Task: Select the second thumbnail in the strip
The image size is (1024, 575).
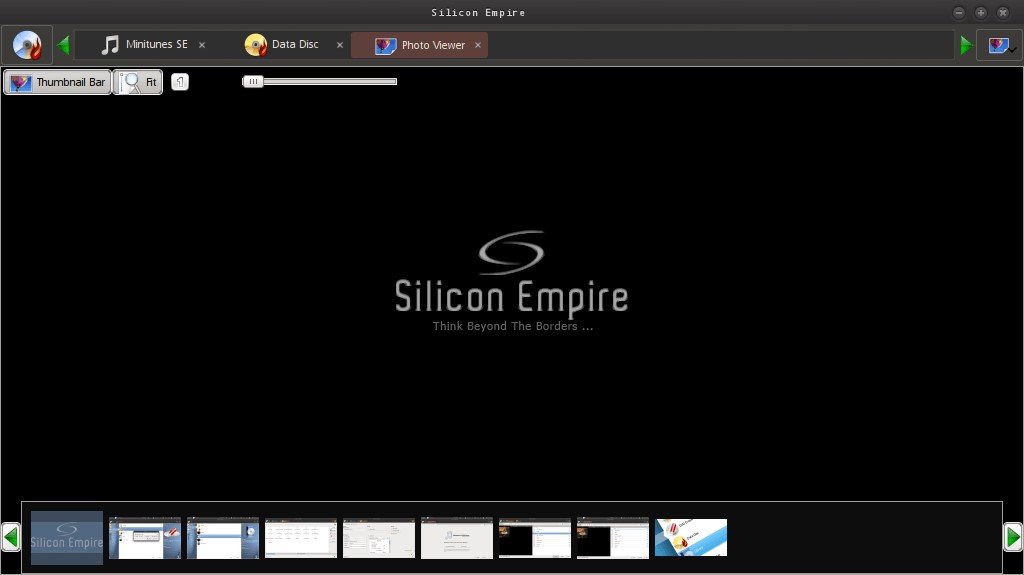Action: point(145,538)
